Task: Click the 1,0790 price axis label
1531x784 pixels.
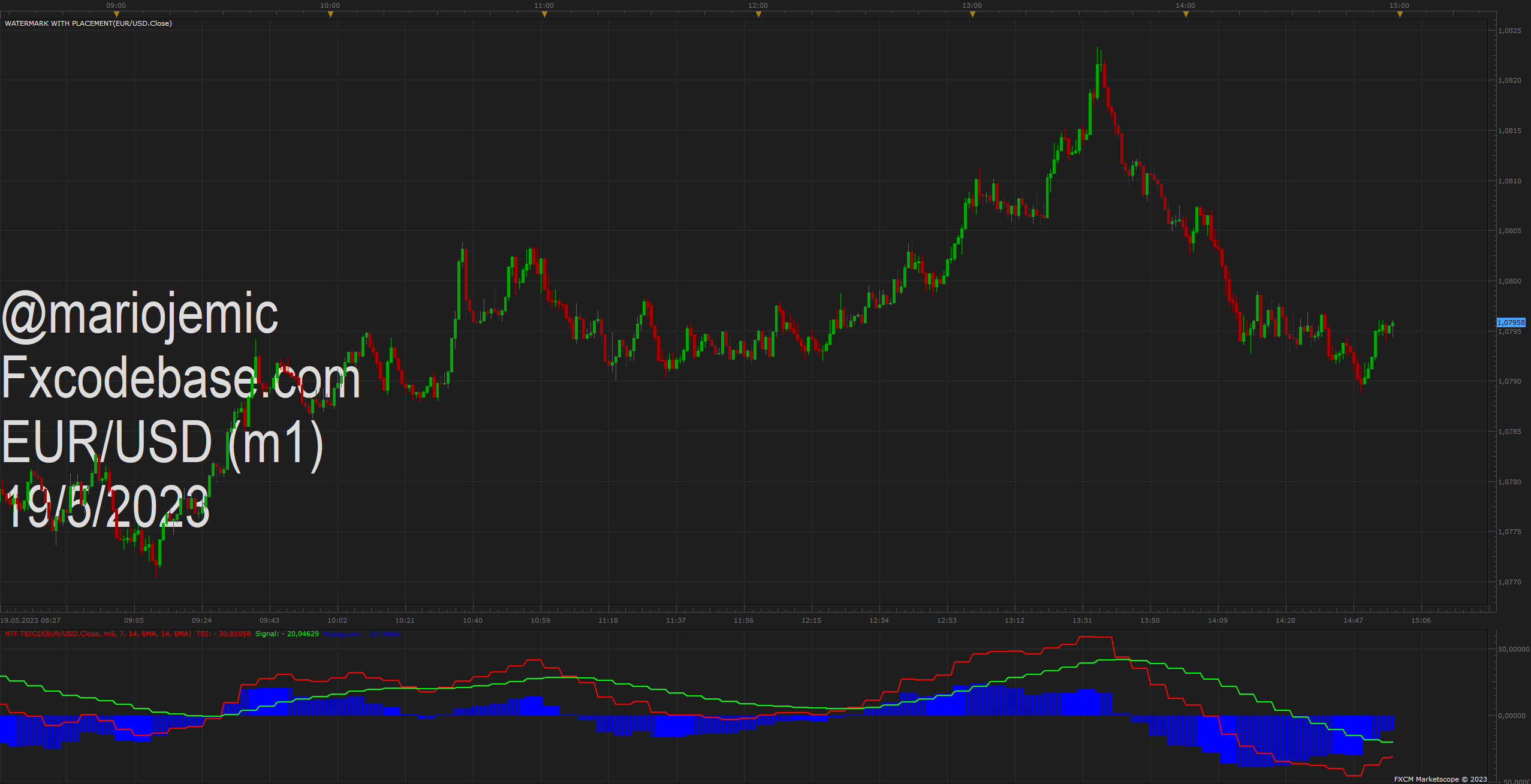Action: point(1509,381)
